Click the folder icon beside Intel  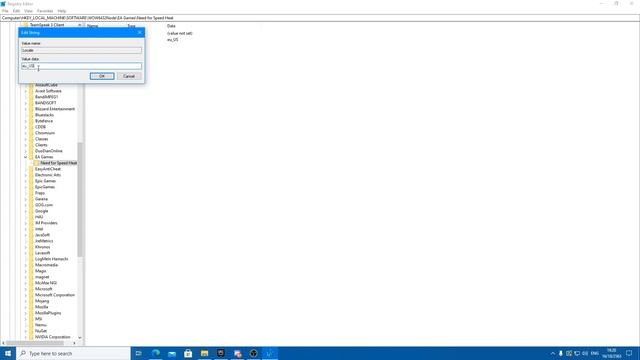[31, 229]
